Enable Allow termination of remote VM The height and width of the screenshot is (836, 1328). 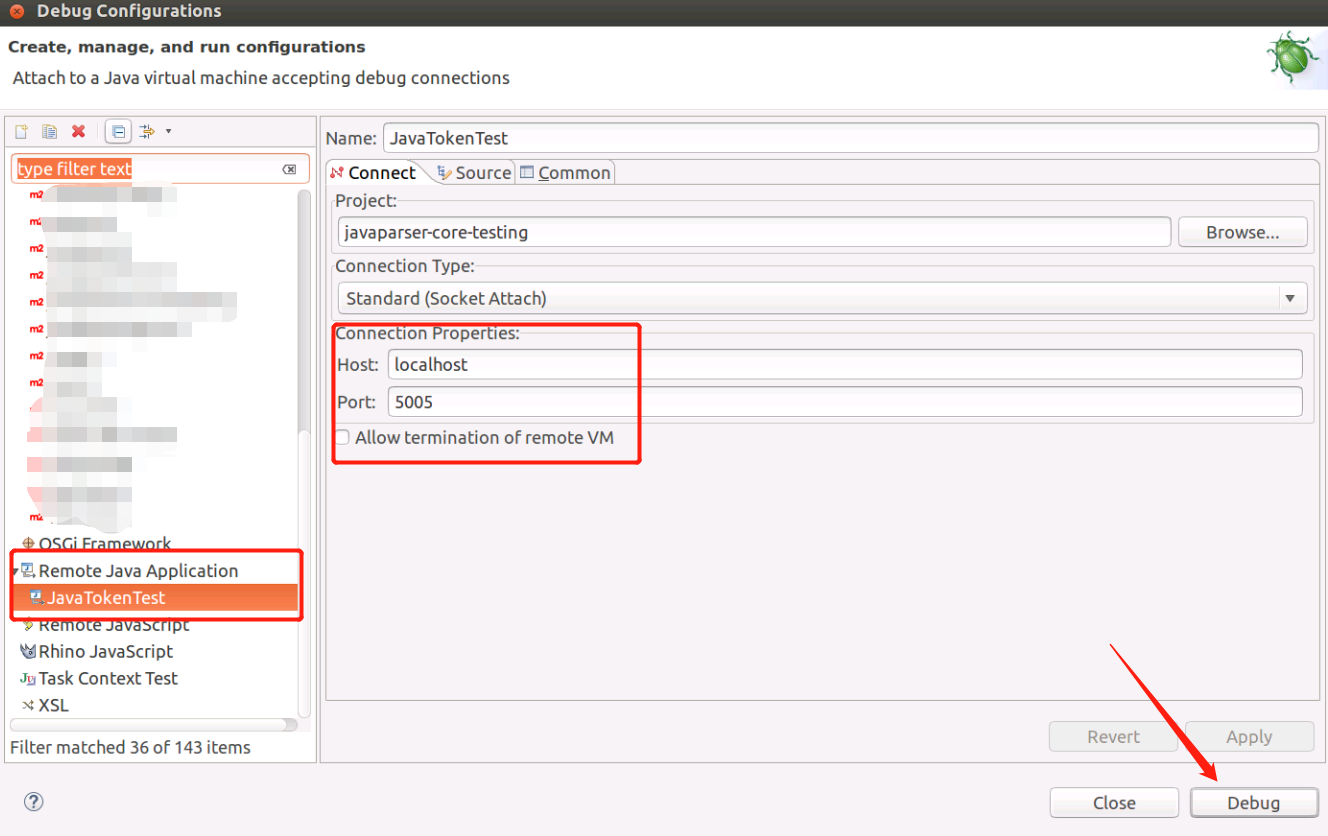(x=342, y=437)
